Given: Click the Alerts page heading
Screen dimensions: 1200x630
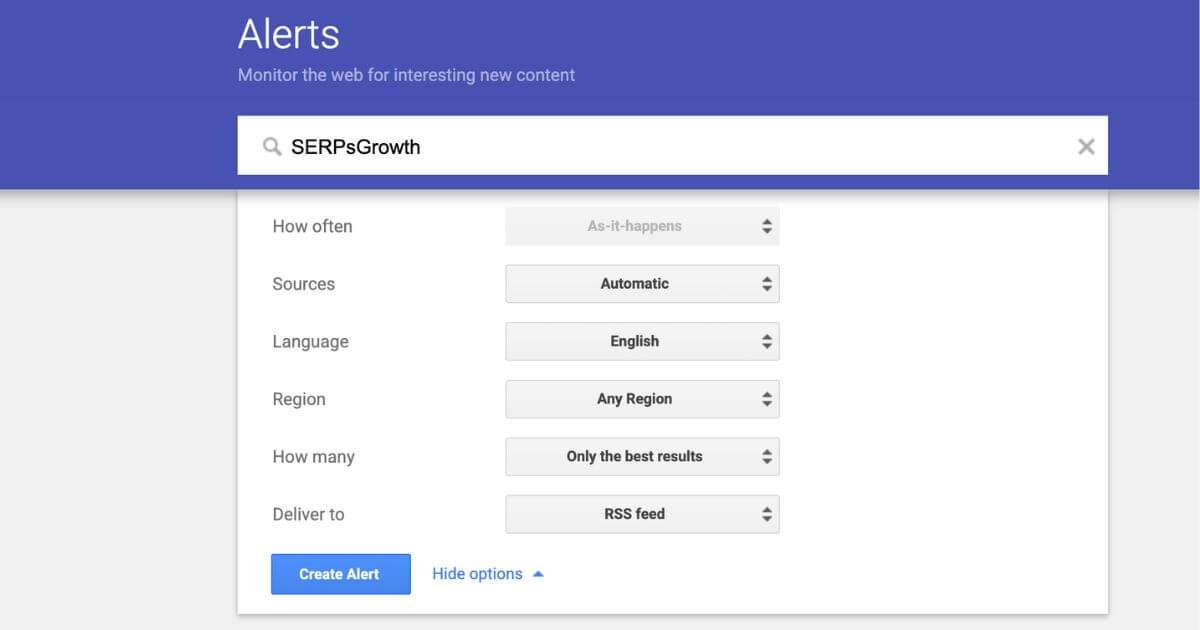Looking at the screenshot, I should pyautogui.click(x=288, y=33).
